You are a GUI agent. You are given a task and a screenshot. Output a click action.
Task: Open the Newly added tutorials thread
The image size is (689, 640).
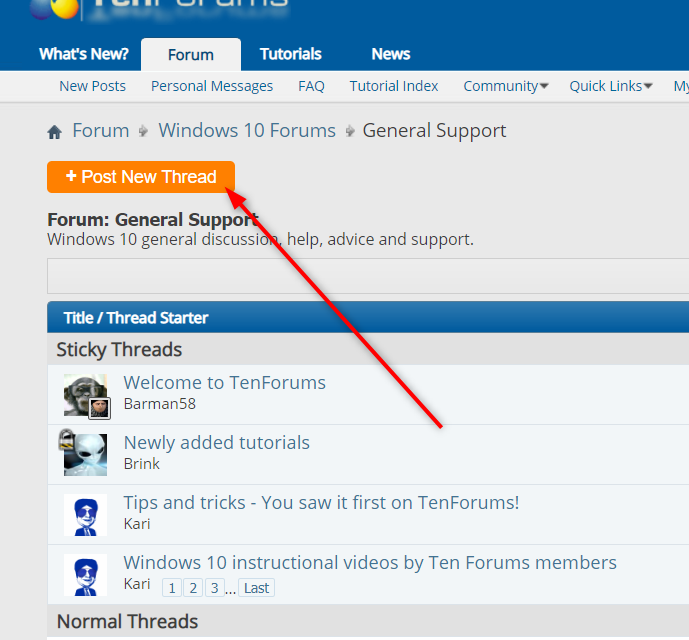click(x=217, y=443)
